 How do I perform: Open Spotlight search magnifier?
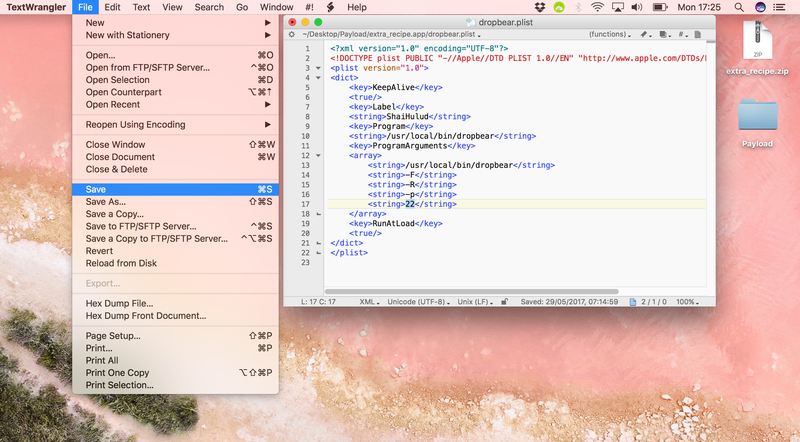[x=739, y=7]
